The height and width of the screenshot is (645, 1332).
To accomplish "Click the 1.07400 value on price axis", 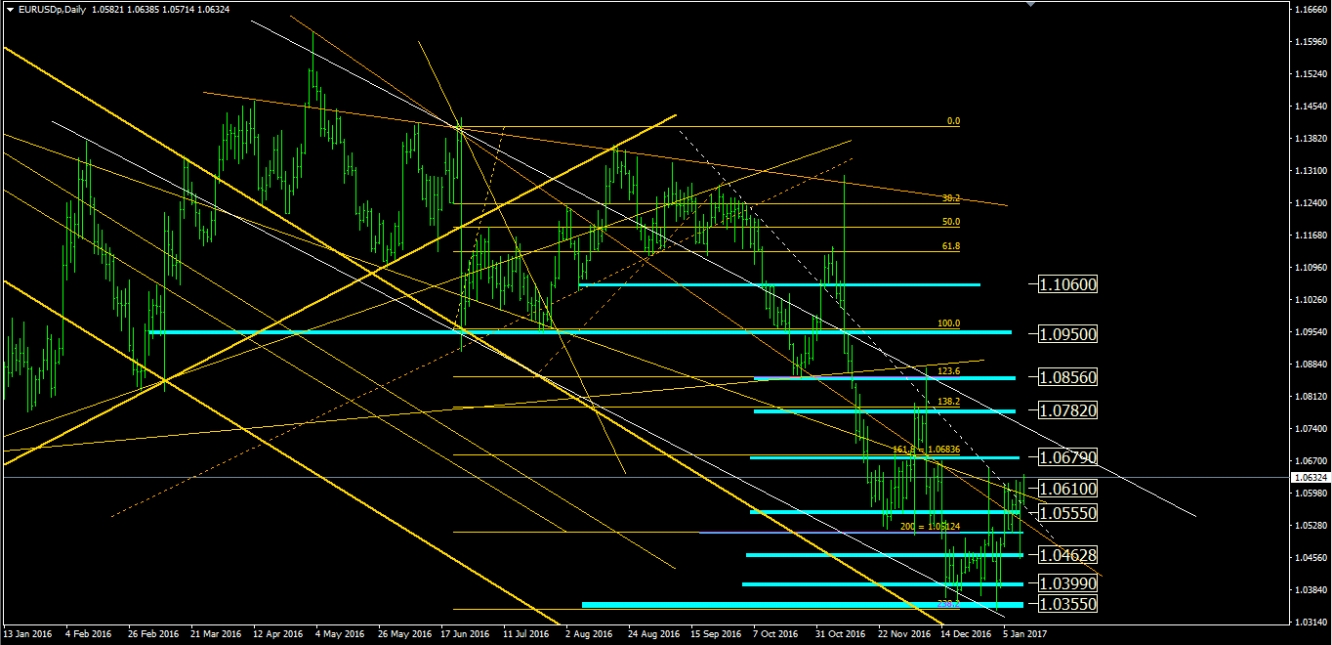I will 1311,428.
